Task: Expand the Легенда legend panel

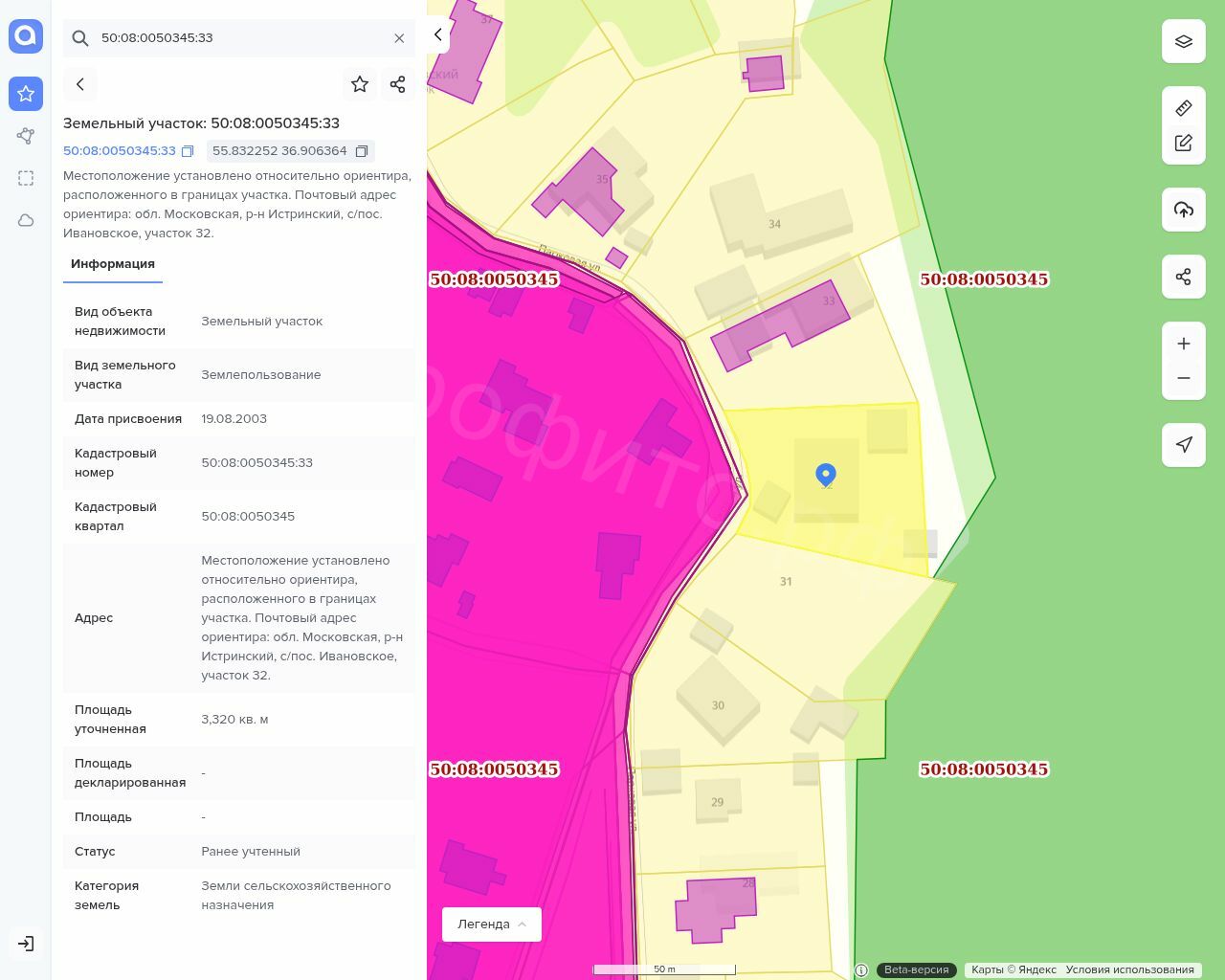Action: pyautogui.click(x=492, y=924)
